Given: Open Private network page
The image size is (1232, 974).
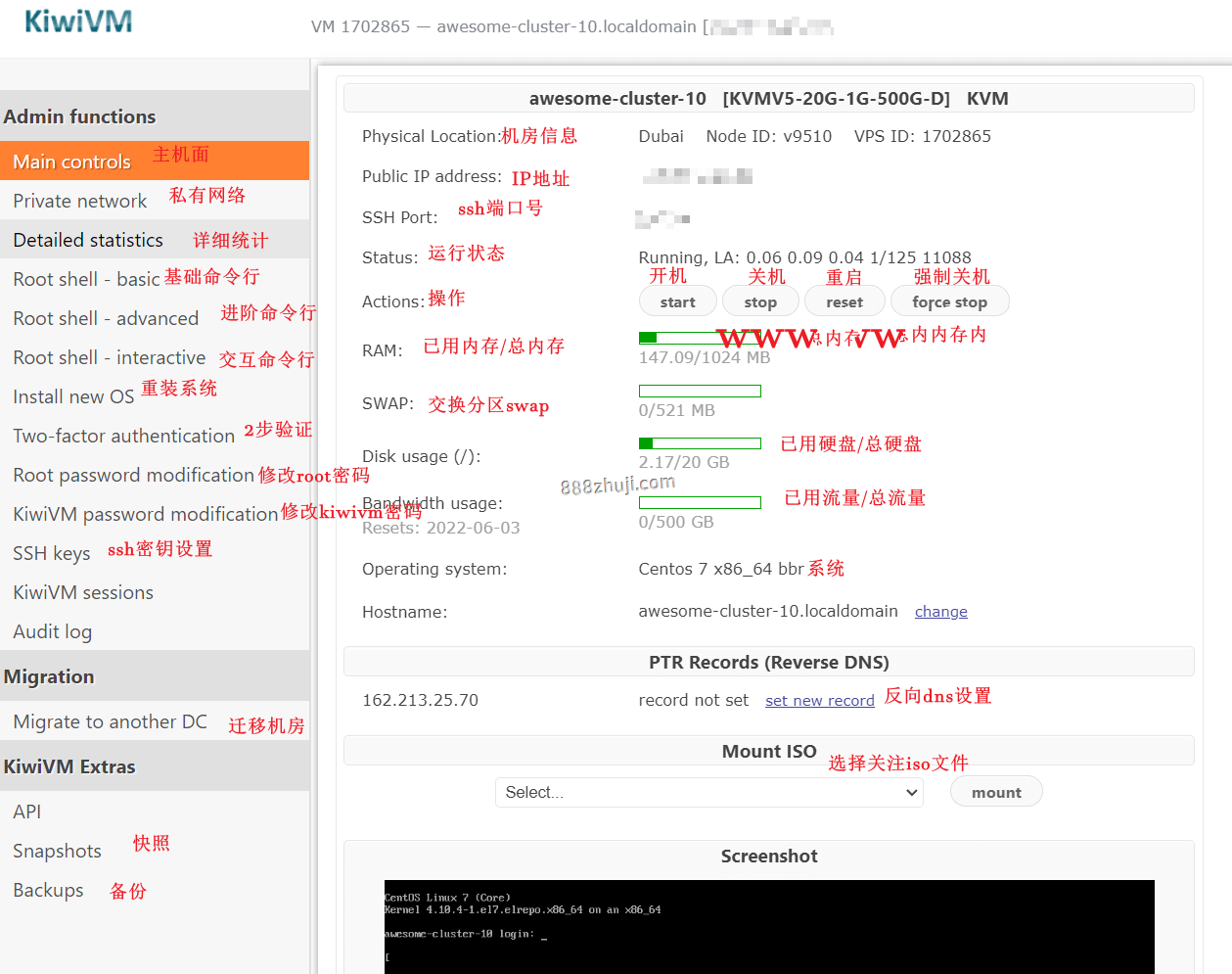Looking at the screenshot, I should point(155,200).
